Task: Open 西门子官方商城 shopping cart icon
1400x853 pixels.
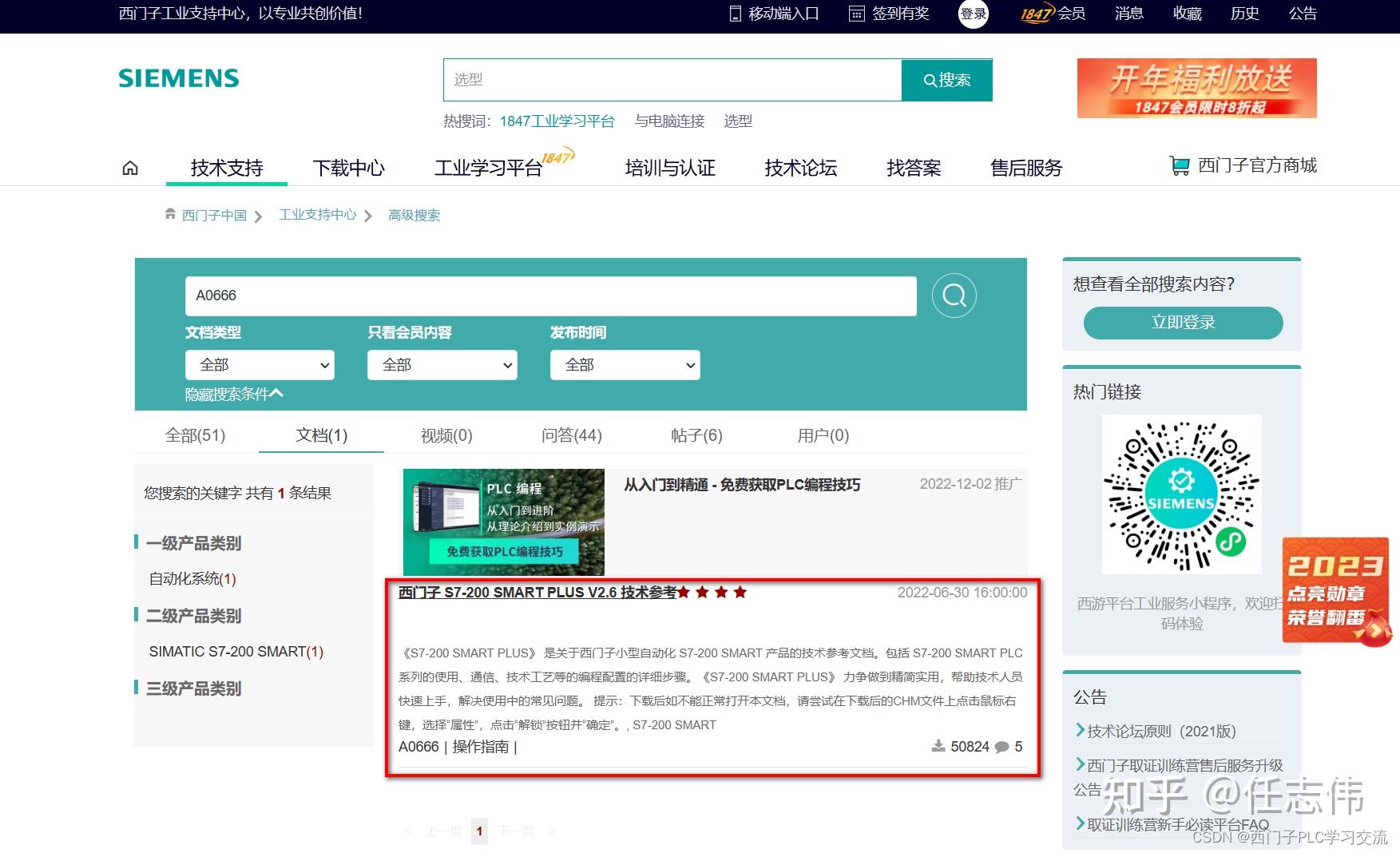Action: (x=1180, y=165)
